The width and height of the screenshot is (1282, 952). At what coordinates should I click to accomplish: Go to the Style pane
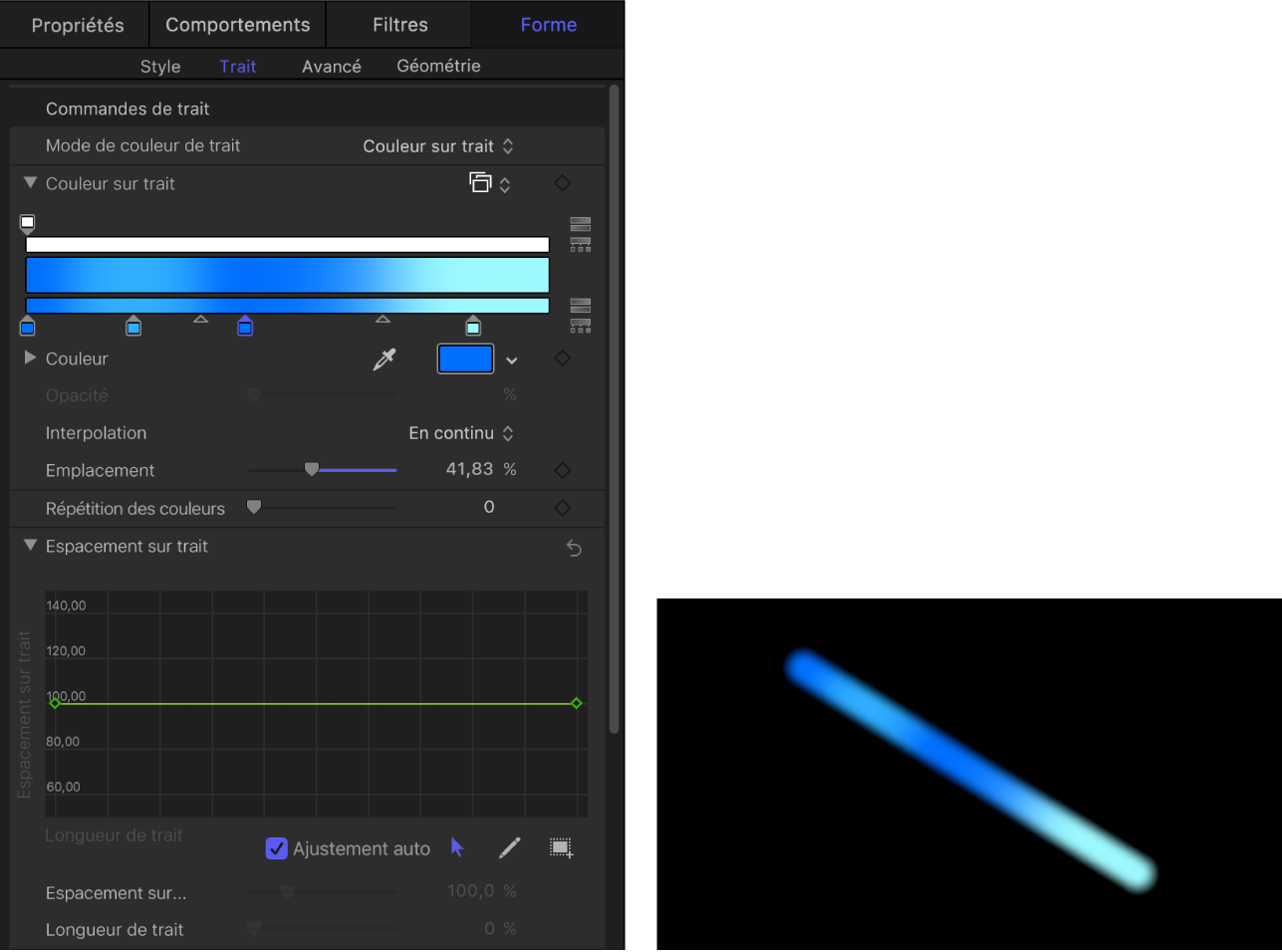click(x=160, y=67)
